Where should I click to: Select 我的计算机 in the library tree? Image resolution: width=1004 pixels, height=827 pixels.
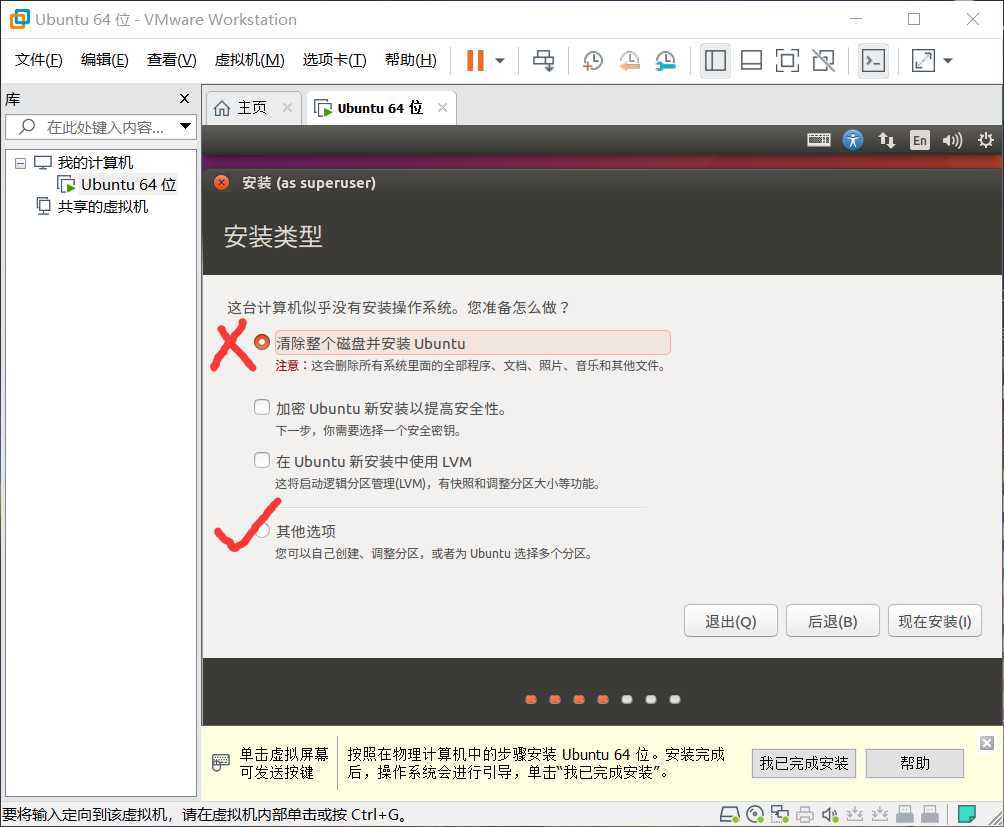click(95, 163)
